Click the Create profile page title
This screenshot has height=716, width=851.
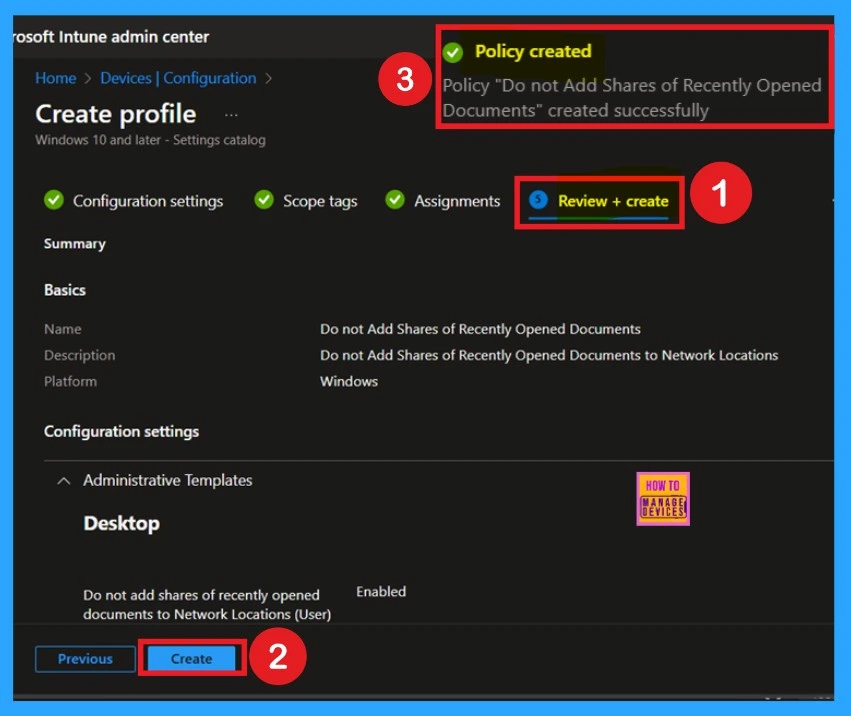point(116,114)
